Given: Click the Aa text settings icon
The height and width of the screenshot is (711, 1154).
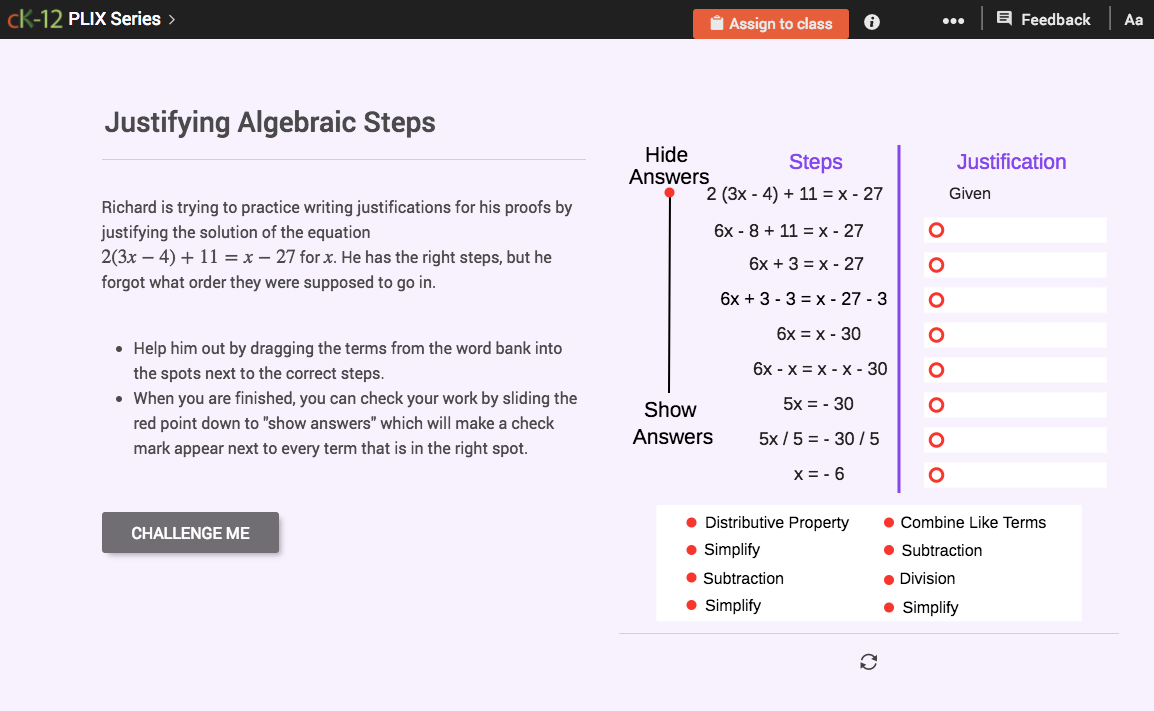Looking at the screenshot, I should coord(1133,19).
